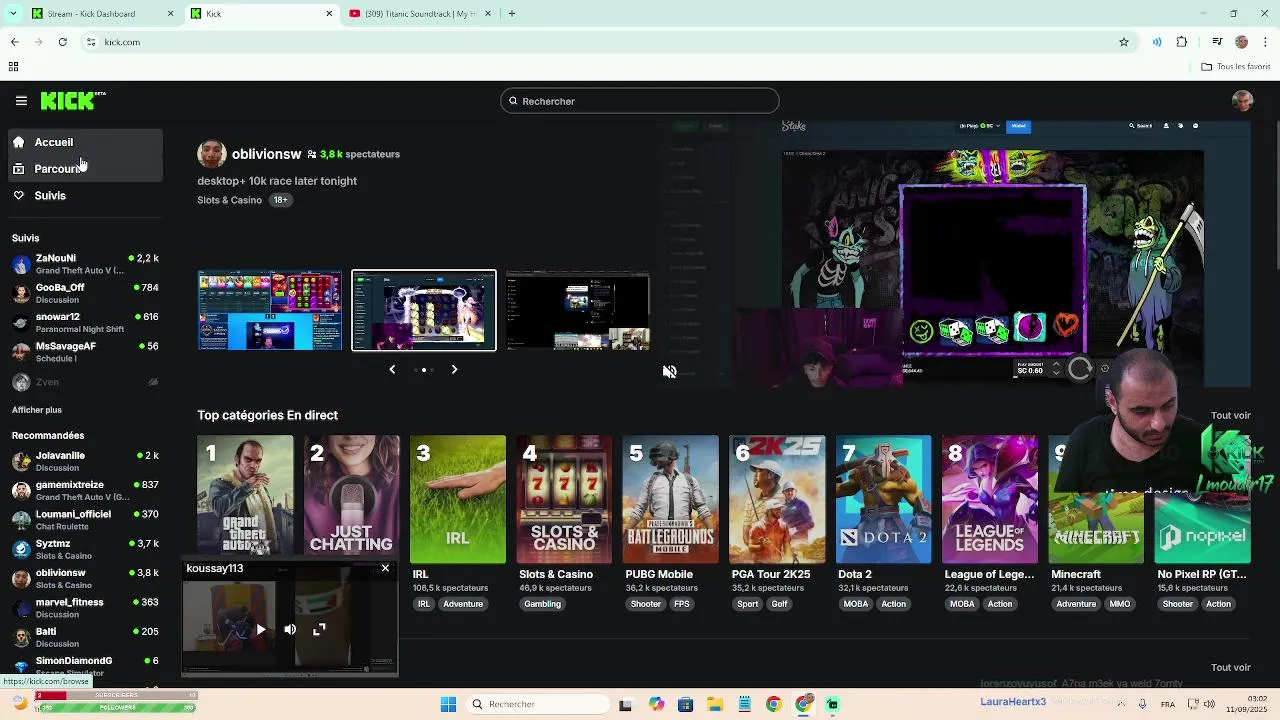
Task: Open Suivis in the sidebar
Action: 85,196
